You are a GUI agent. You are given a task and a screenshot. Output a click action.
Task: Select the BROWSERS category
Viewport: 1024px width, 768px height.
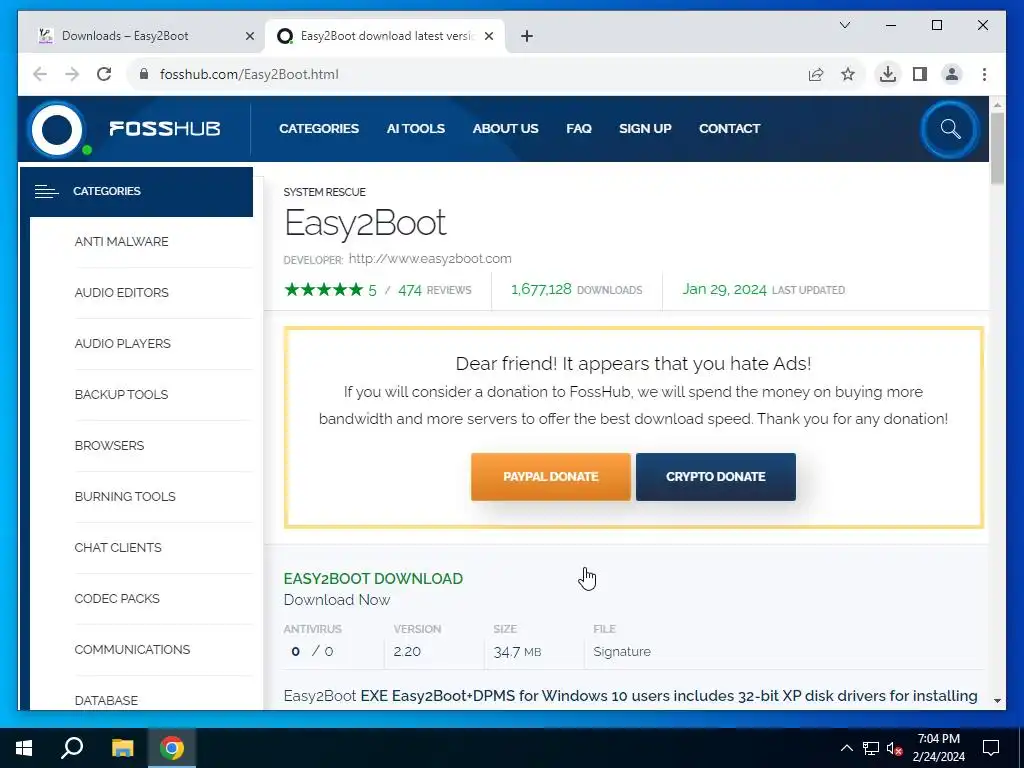[109, 445]
